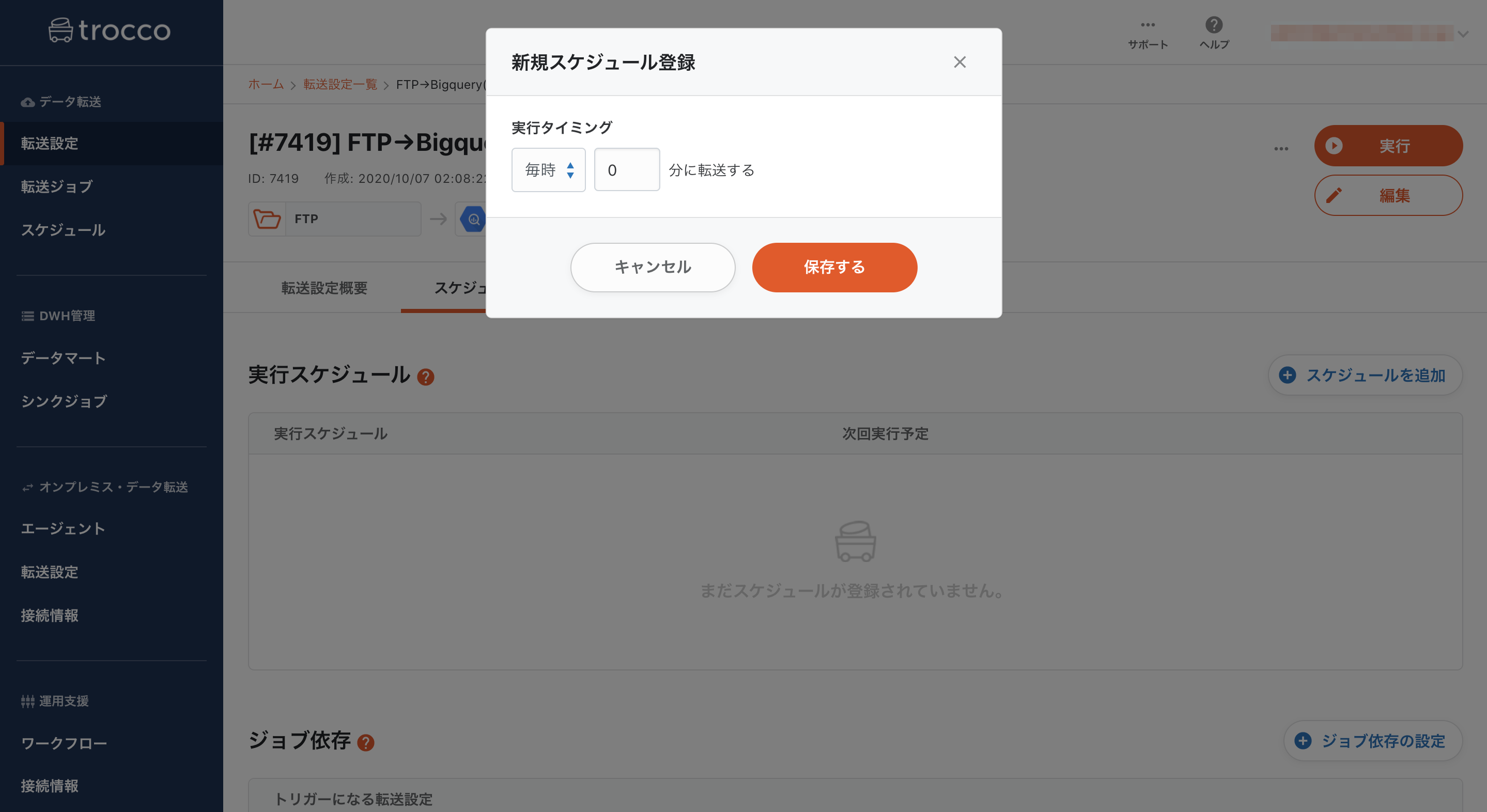The image size is (1487, 812).
Task: Open 転送ジョブ in sidebar
Action: tap(112, 186)
